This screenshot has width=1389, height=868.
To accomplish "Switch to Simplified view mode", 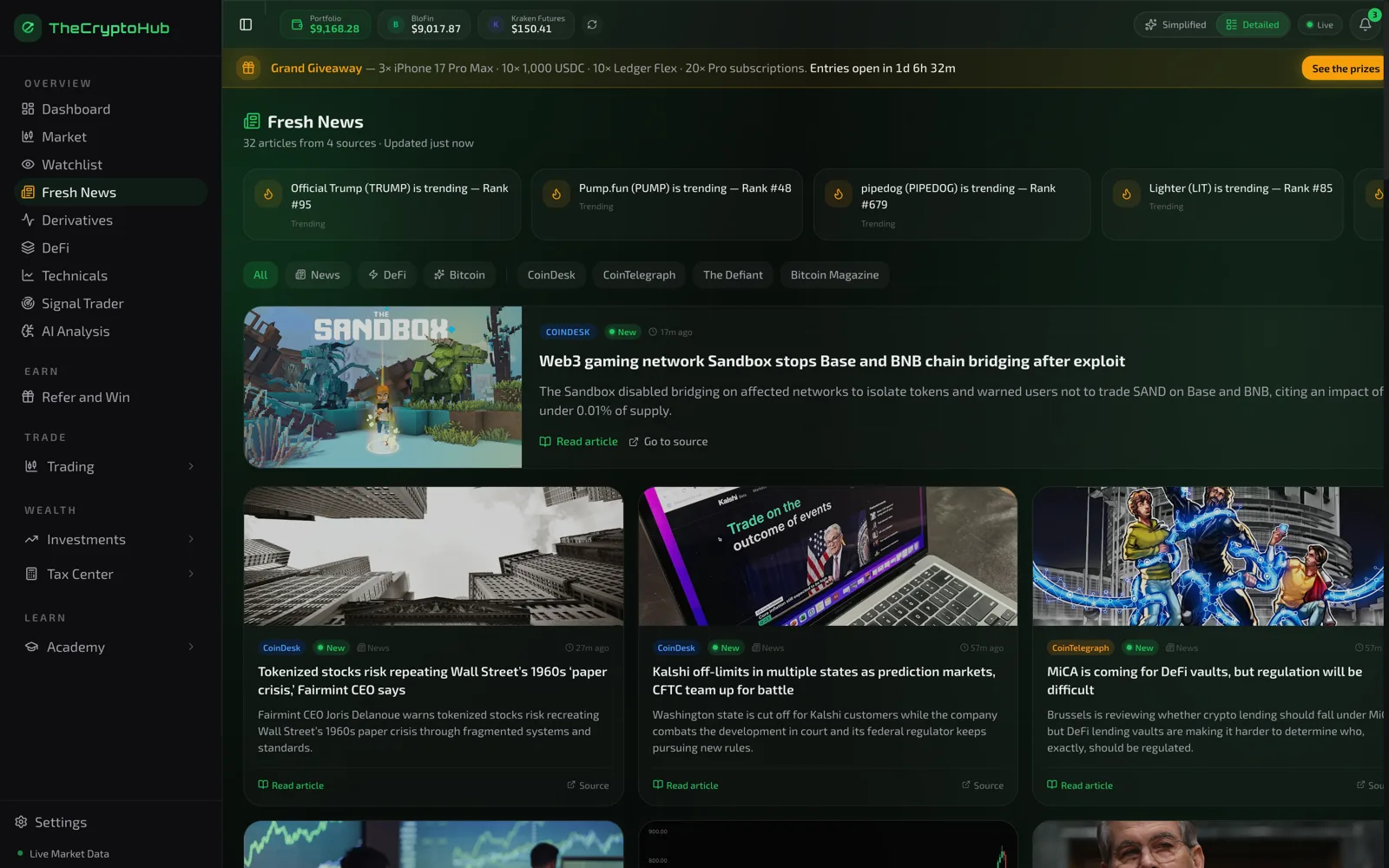I will click(x=1175, y=24).
